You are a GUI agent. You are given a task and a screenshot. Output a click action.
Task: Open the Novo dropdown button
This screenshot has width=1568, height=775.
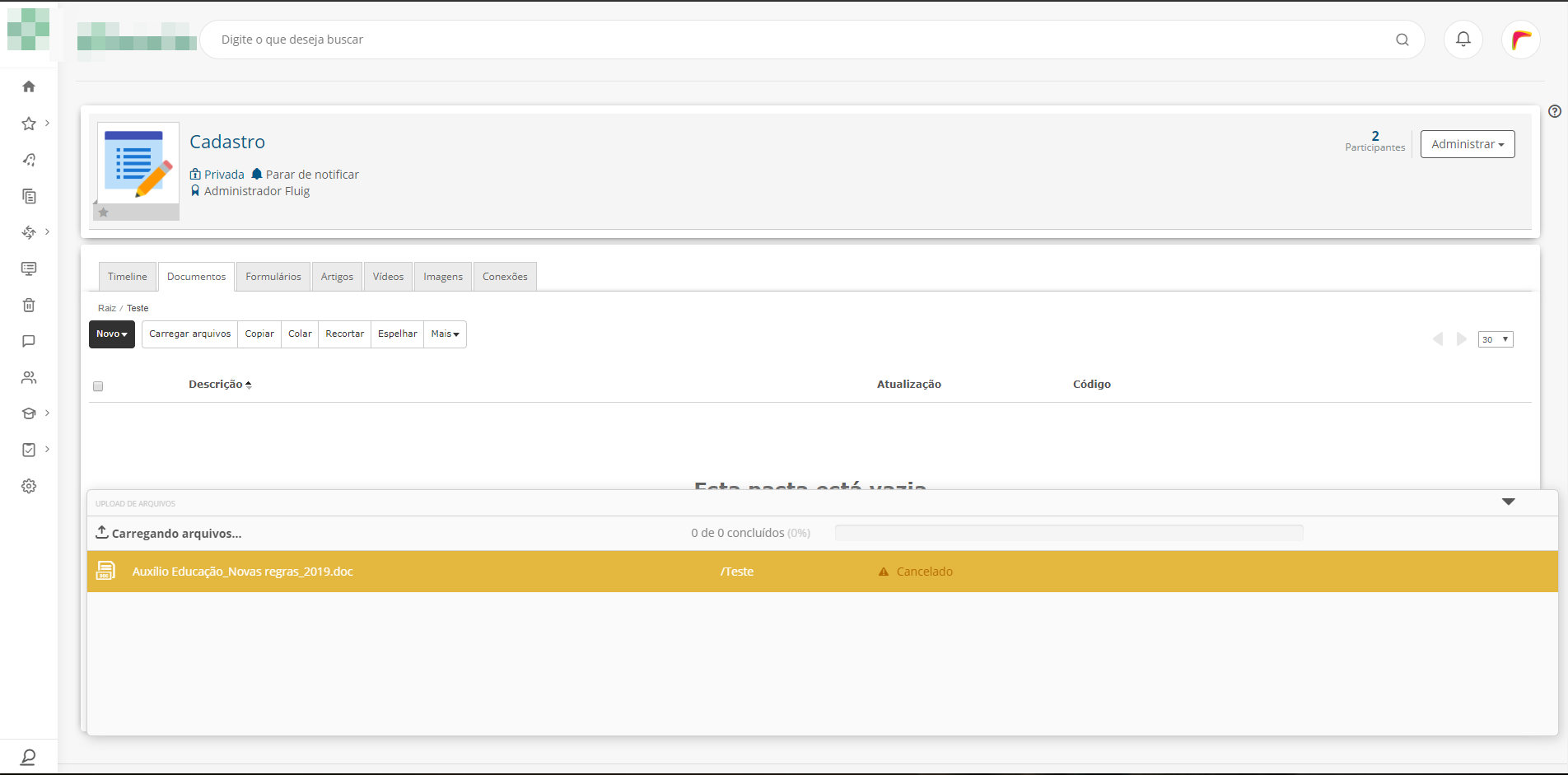click(112, 334)
